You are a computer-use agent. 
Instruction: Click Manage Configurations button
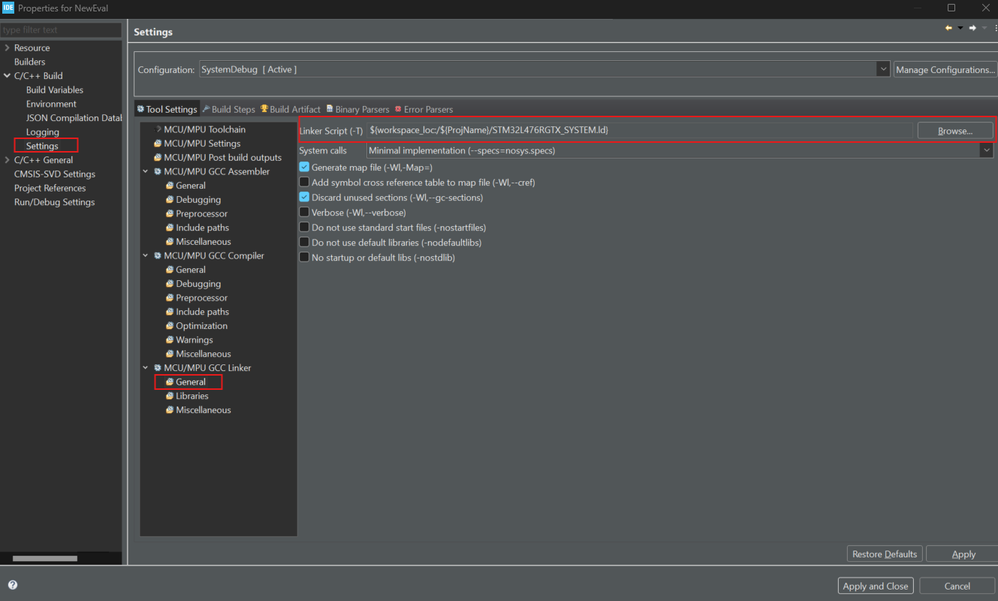click(945, 69)
